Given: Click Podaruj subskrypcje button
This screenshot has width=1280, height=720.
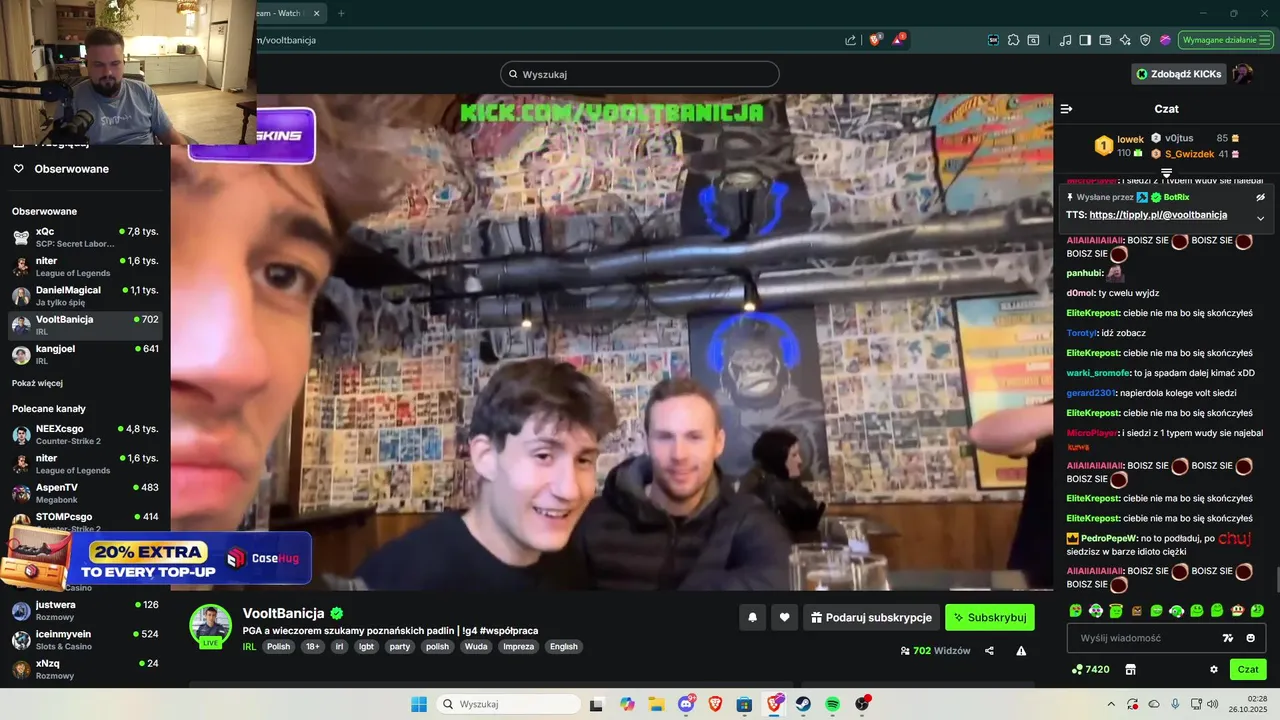Looking at the screenshot, I should [x=871, y=618].
